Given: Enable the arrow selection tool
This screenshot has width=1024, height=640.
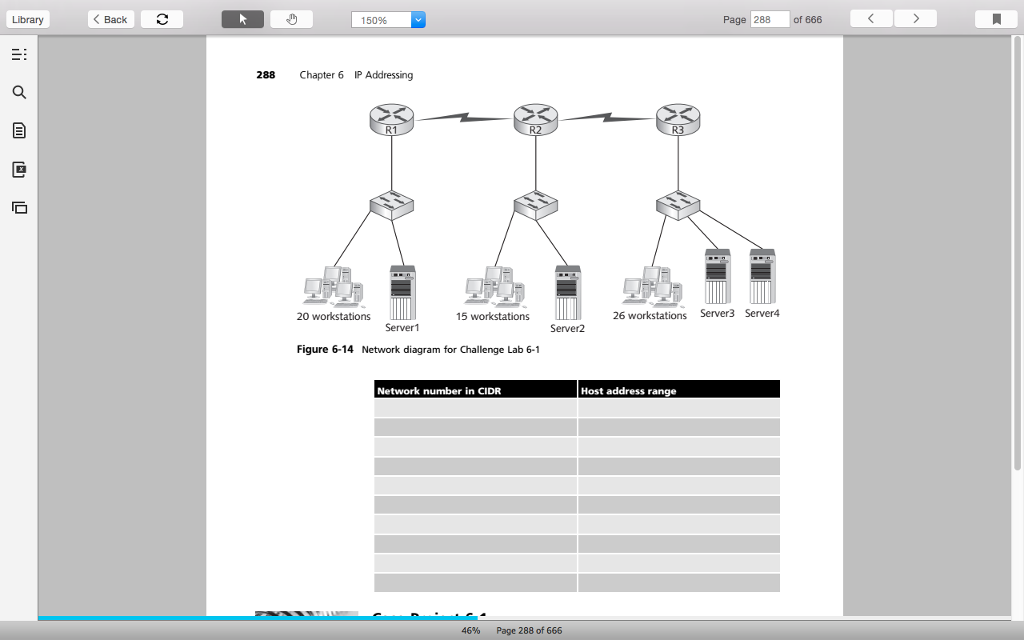Looking at the screenshot, I should click(x=242, y=18).
